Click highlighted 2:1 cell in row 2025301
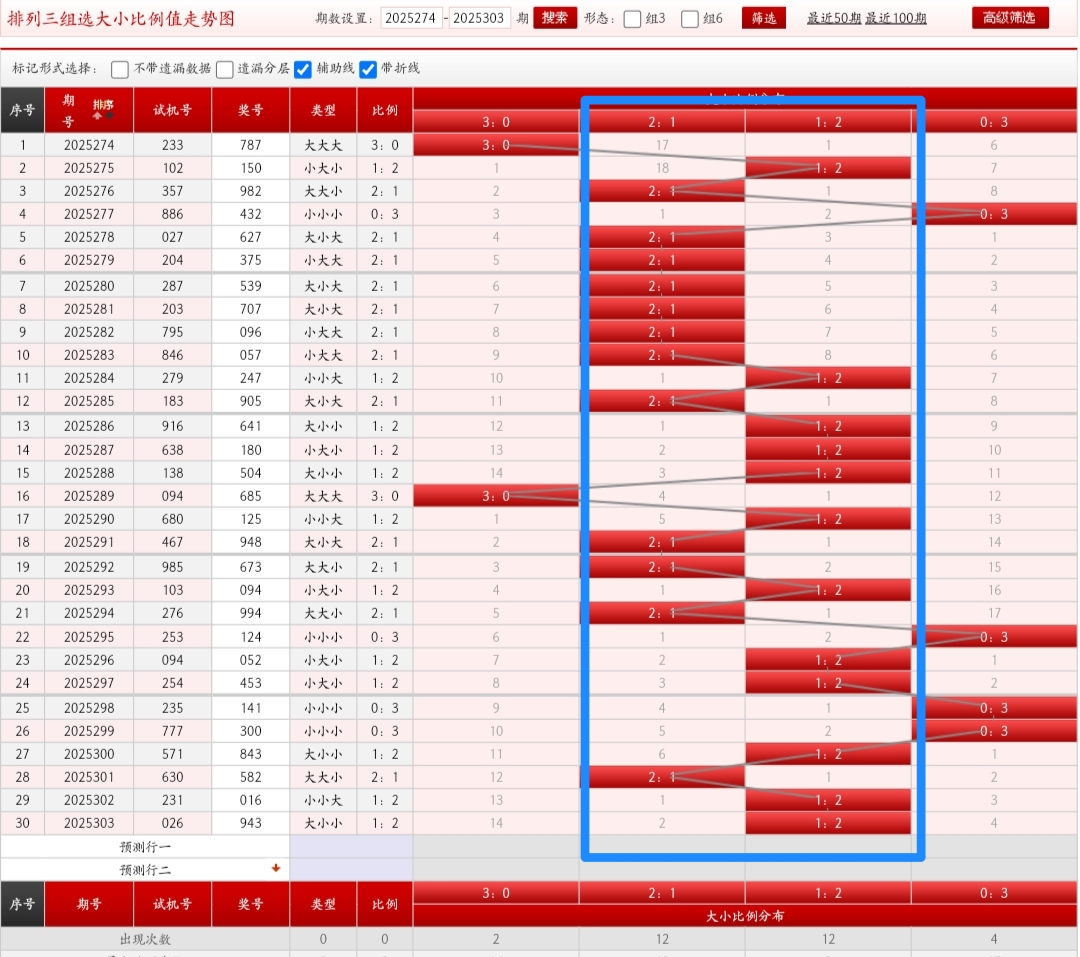 [662, 777]
